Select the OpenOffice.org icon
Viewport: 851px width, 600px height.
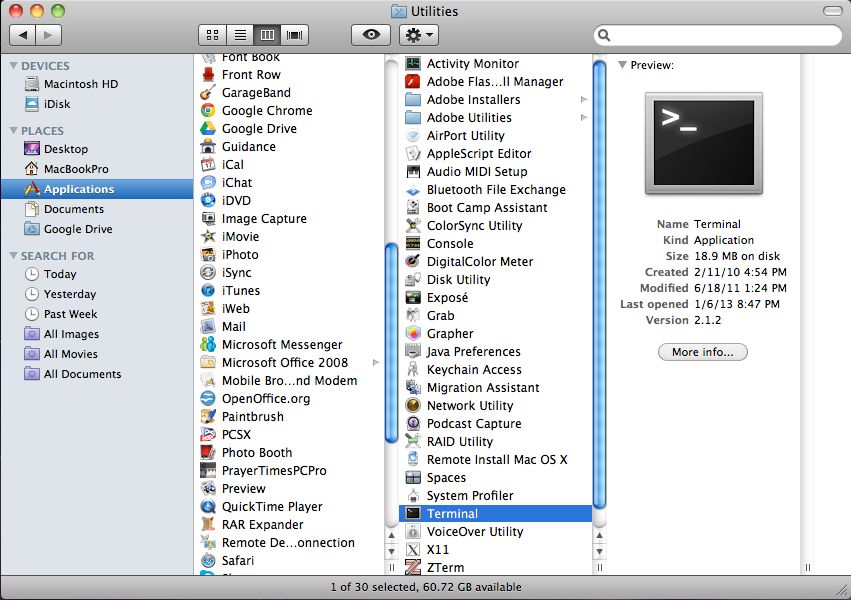[208, 399]
